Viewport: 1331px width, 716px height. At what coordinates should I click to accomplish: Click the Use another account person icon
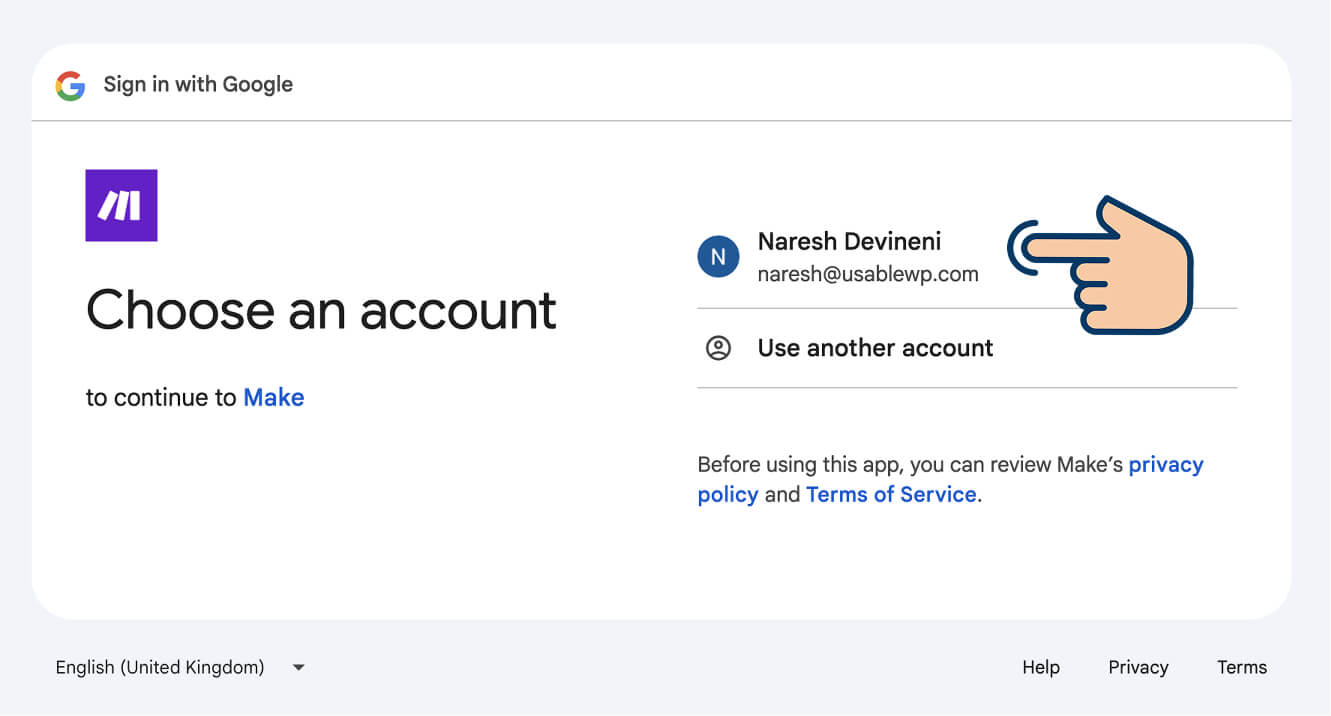(x=718, y=348)
